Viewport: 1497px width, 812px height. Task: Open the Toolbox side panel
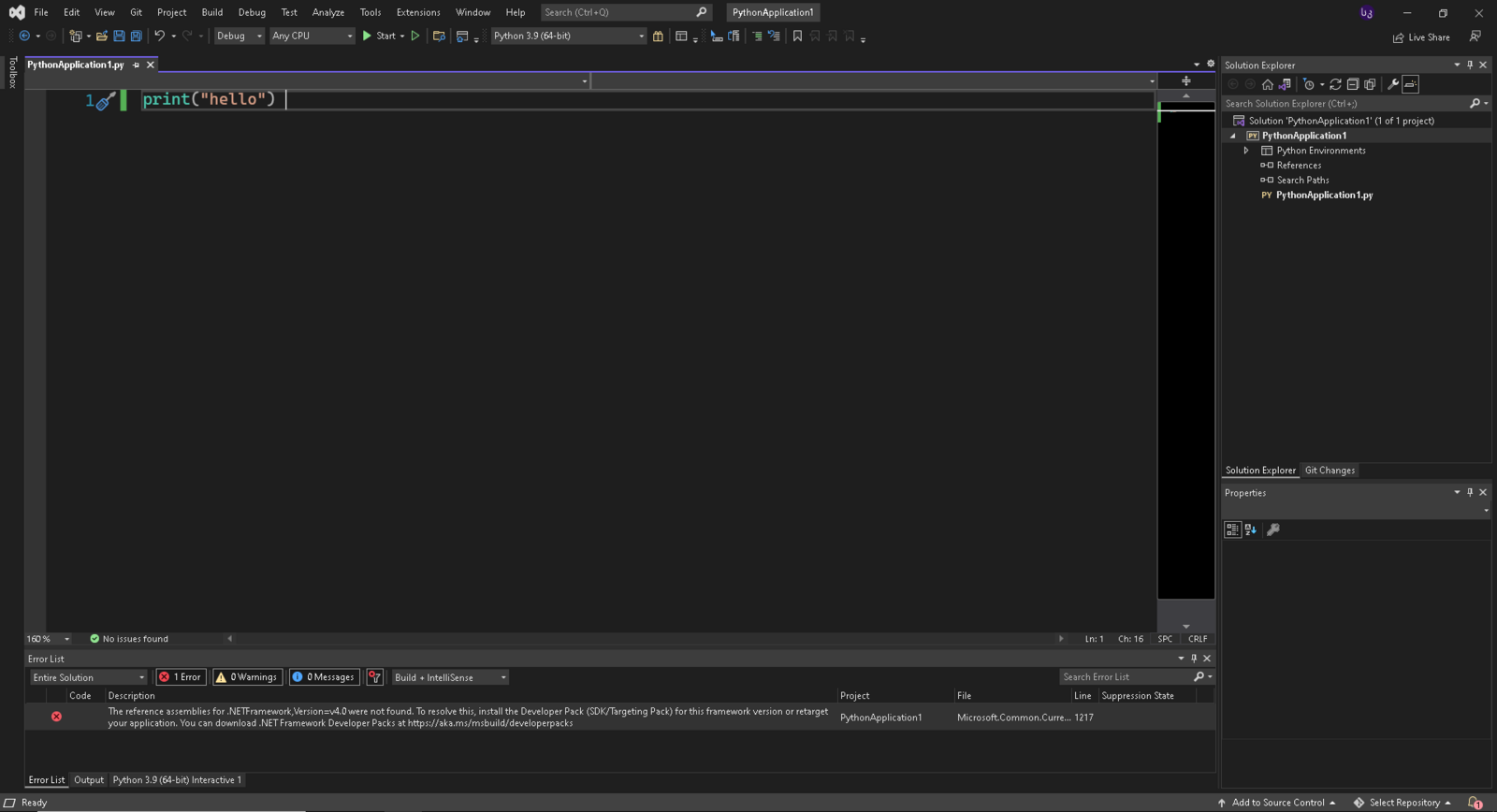pyautogui.click(x=12, y=73)
